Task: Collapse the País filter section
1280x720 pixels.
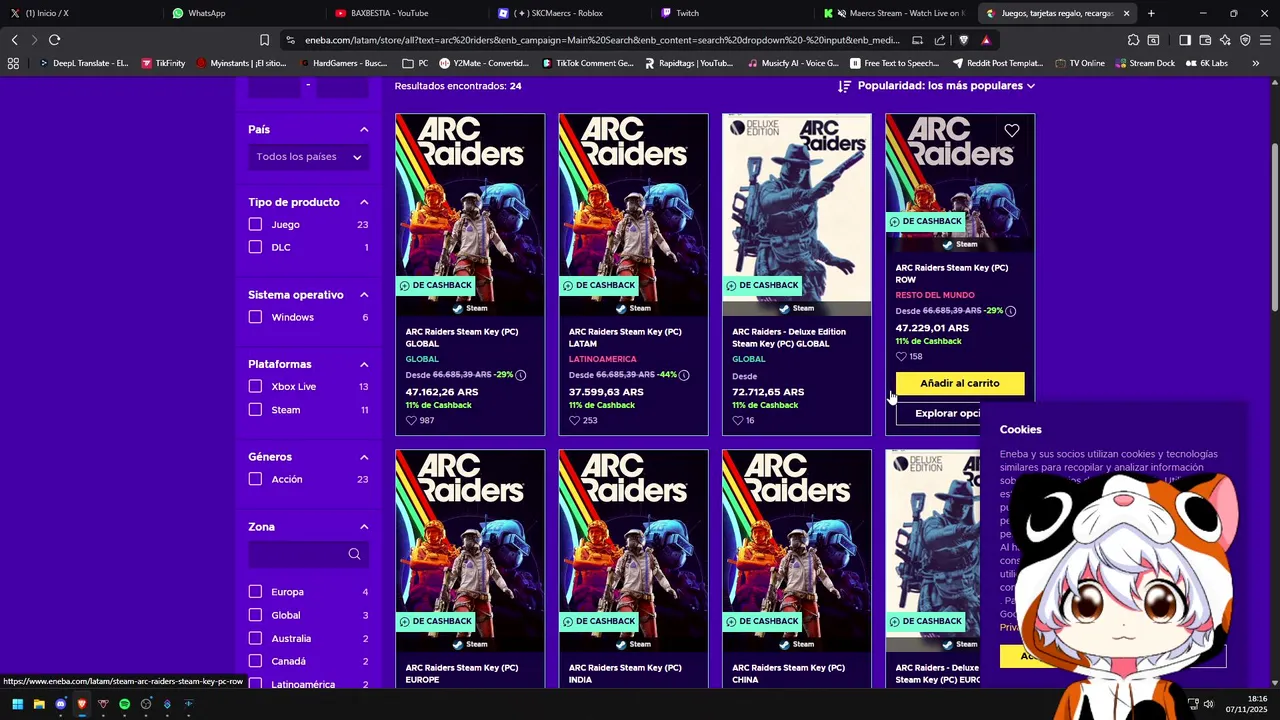Action: (x=364, y=130)
